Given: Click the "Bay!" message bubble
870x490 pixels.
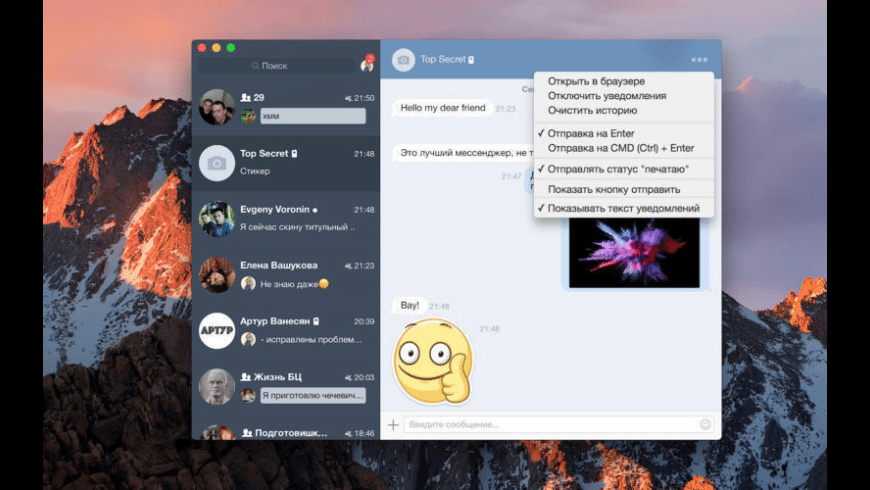Looking at the screenshot, I should [409, 305].
